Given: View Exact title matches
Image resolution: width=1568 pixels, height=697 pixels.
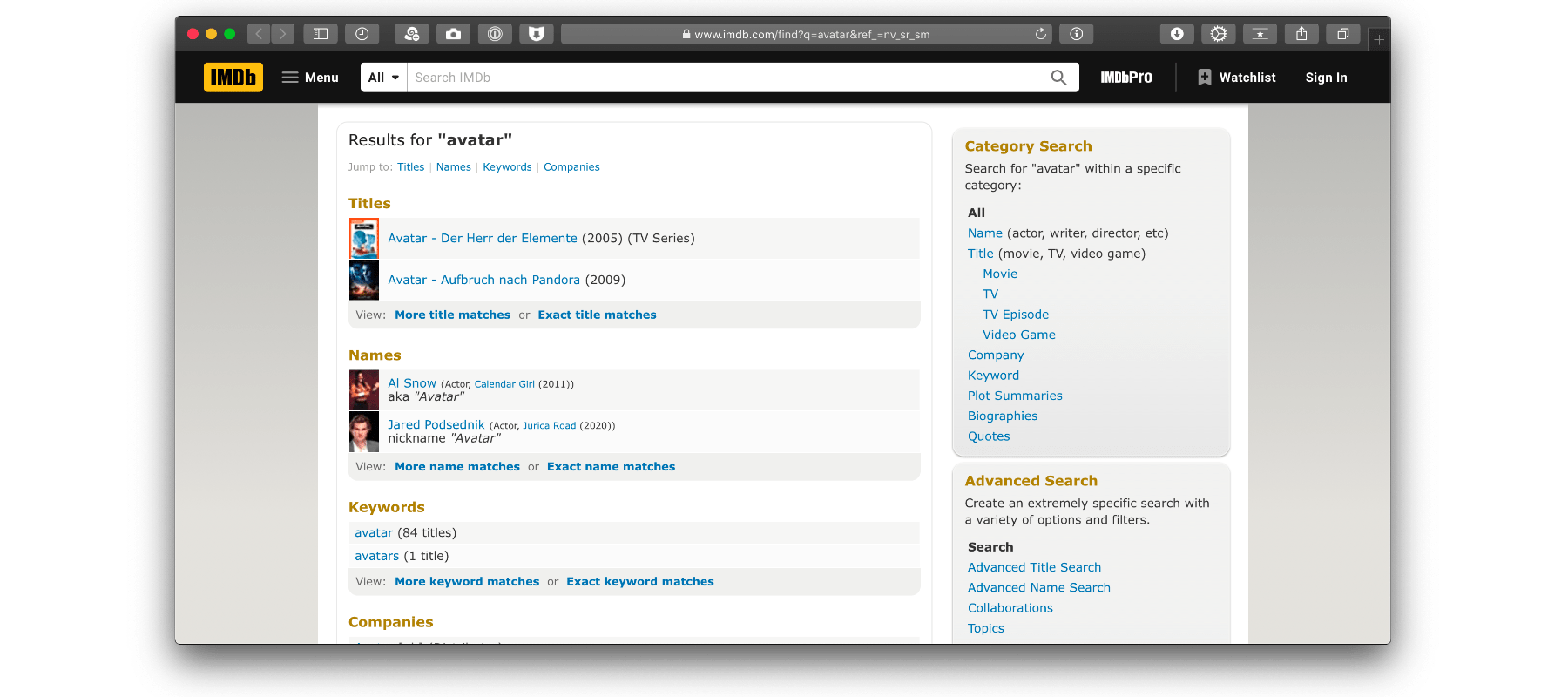Looking at the screenshot, I should click(598, 315).
